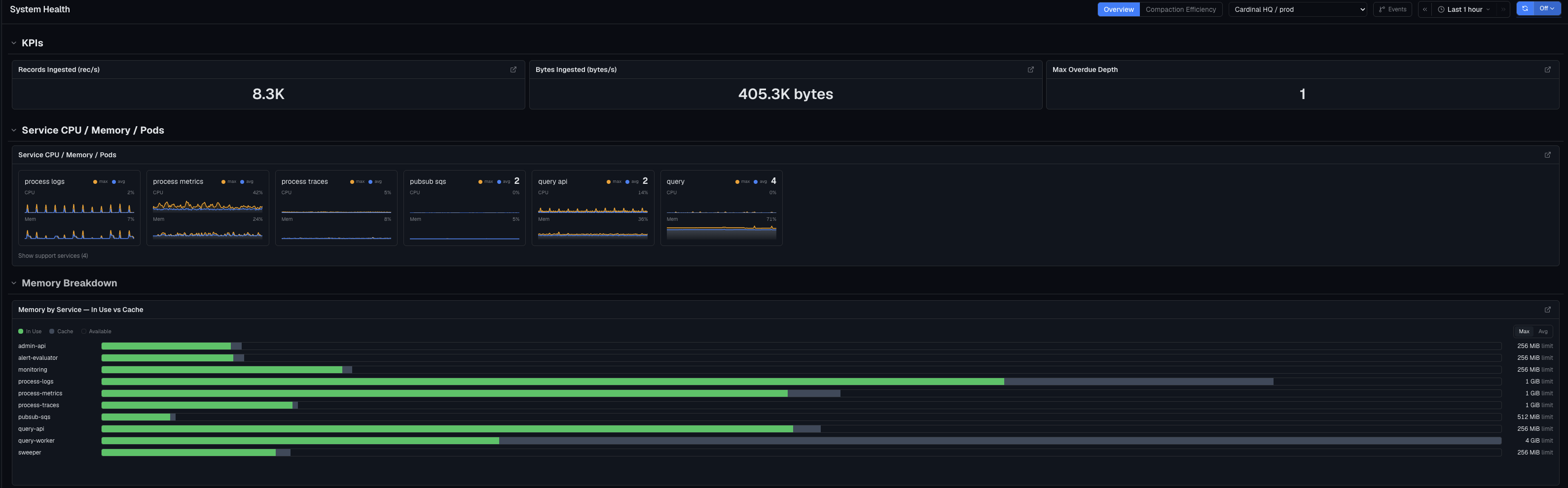Image resolution: width=1568 pixels, height=488 pixels.
Task: Select the Overview tab
Action: coord(1118,9)
